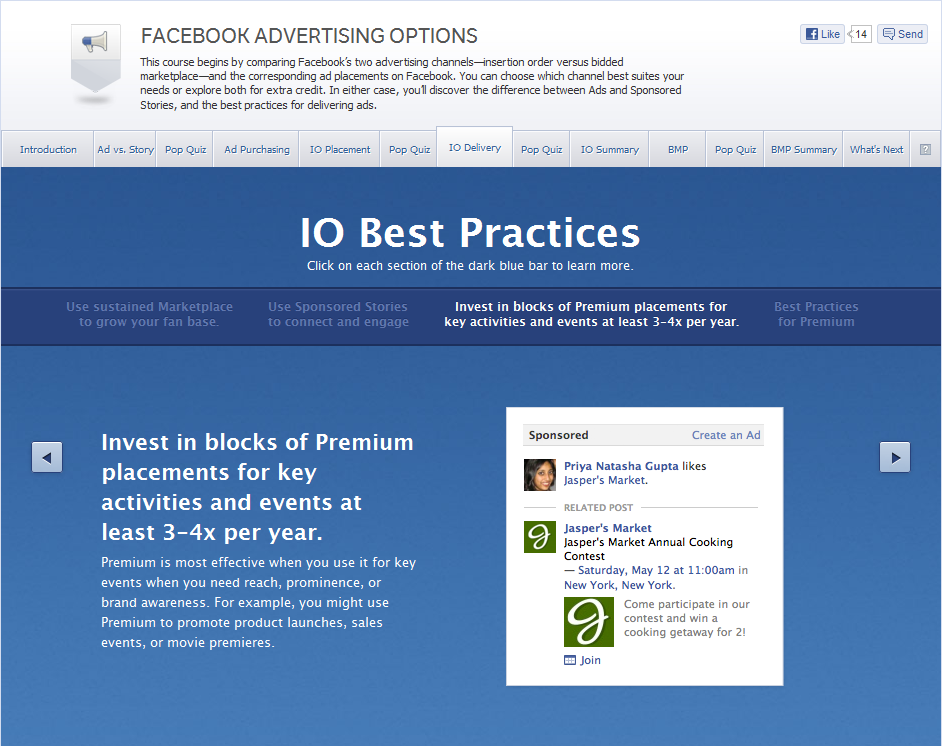Open Priya Natasha Gupta's profile link
The width and height of the screenshot is (942, 746).
[x=621, y=466]
